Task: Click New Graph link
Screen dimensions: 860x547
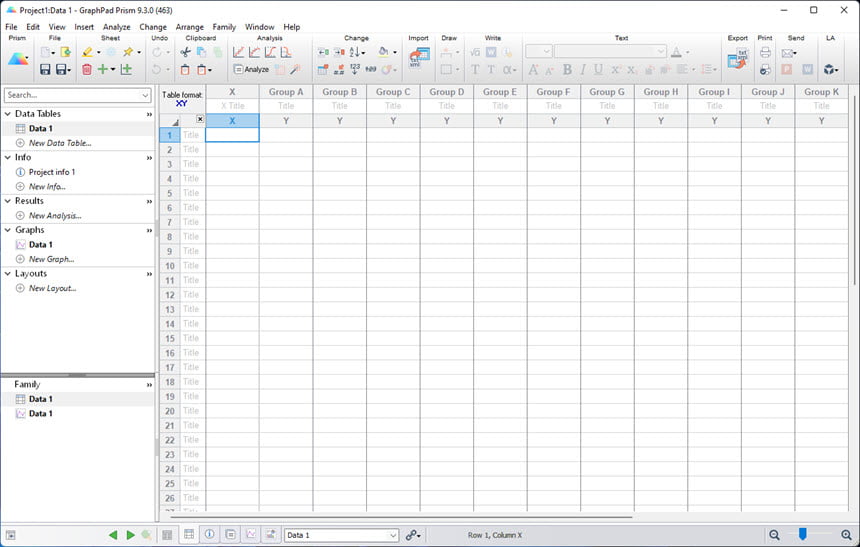Action: click(52, 259)
